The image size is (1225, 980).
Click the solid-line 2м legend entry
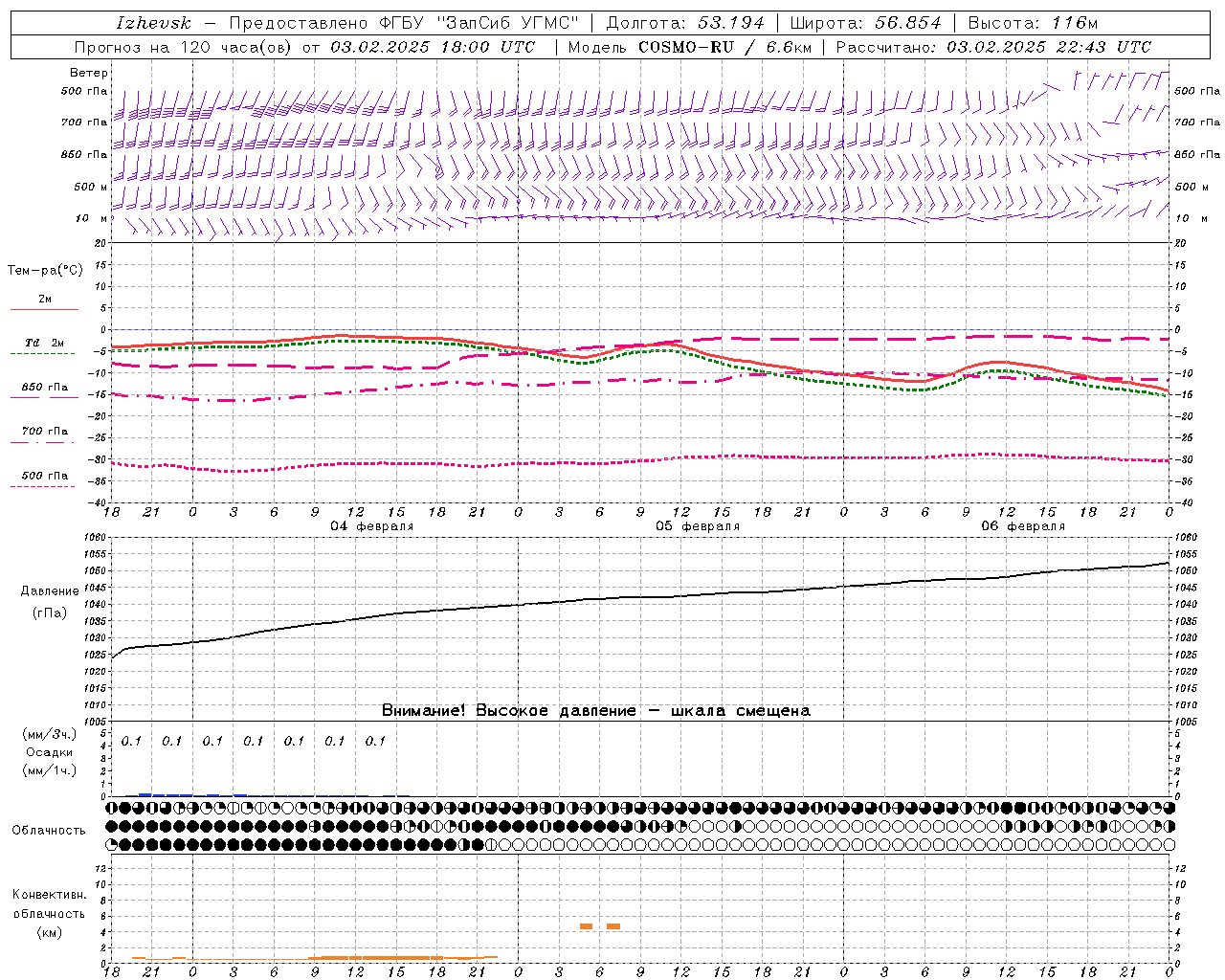coord(45,299)
